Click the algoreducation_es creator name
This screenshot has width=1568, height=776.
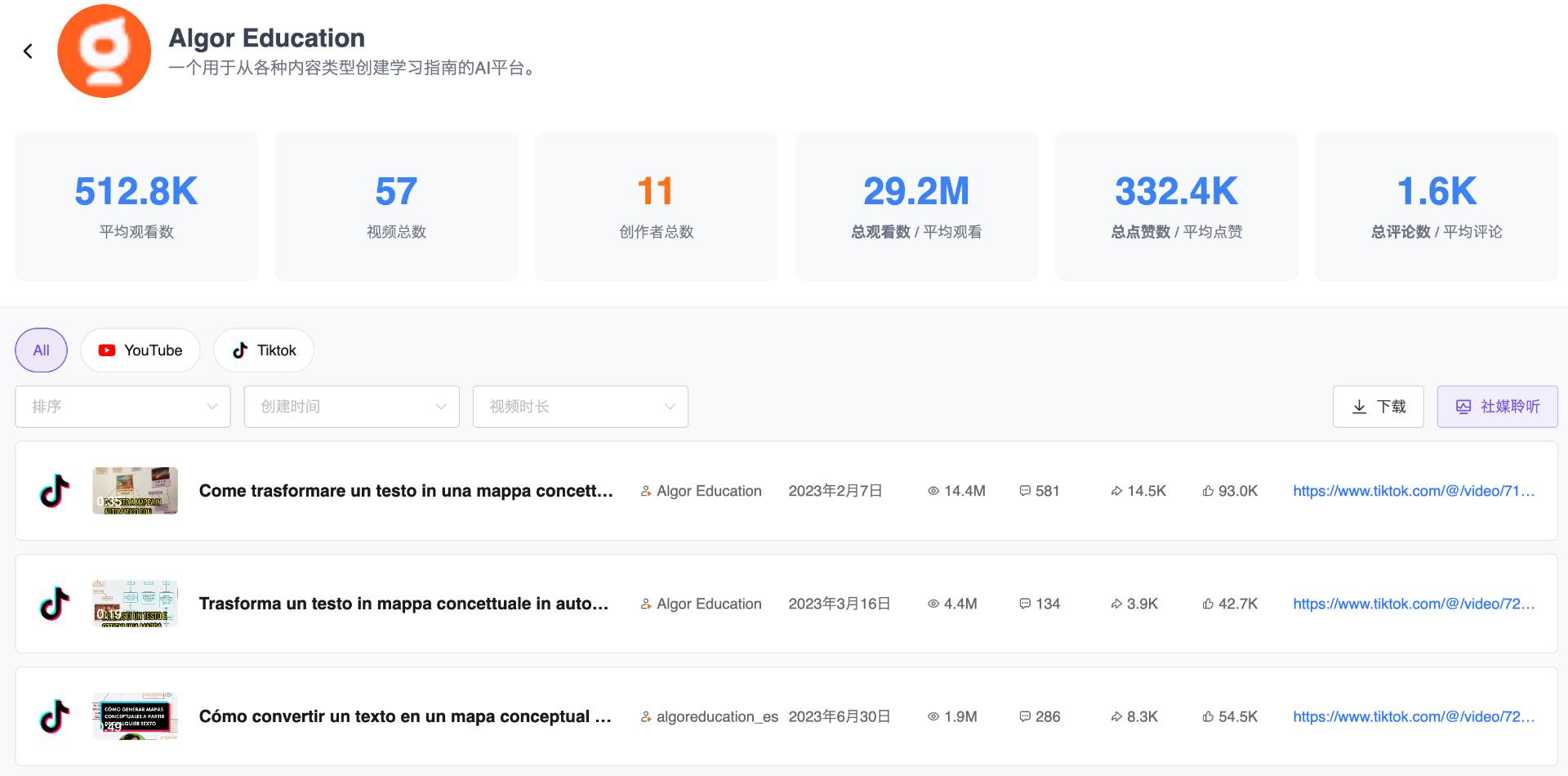pos(717,716)
